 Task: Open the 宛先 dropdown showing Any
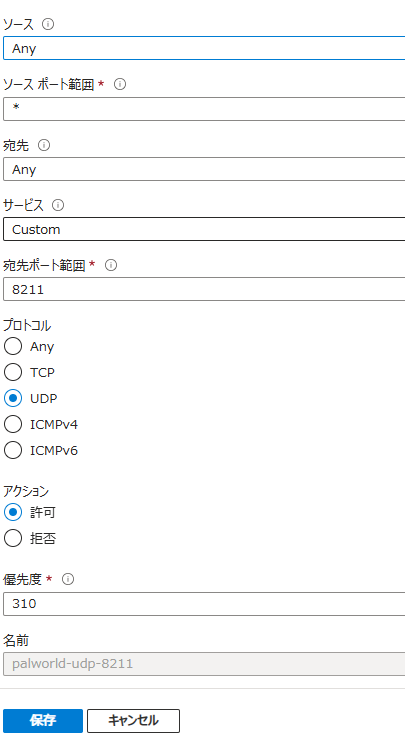point(204,170)
